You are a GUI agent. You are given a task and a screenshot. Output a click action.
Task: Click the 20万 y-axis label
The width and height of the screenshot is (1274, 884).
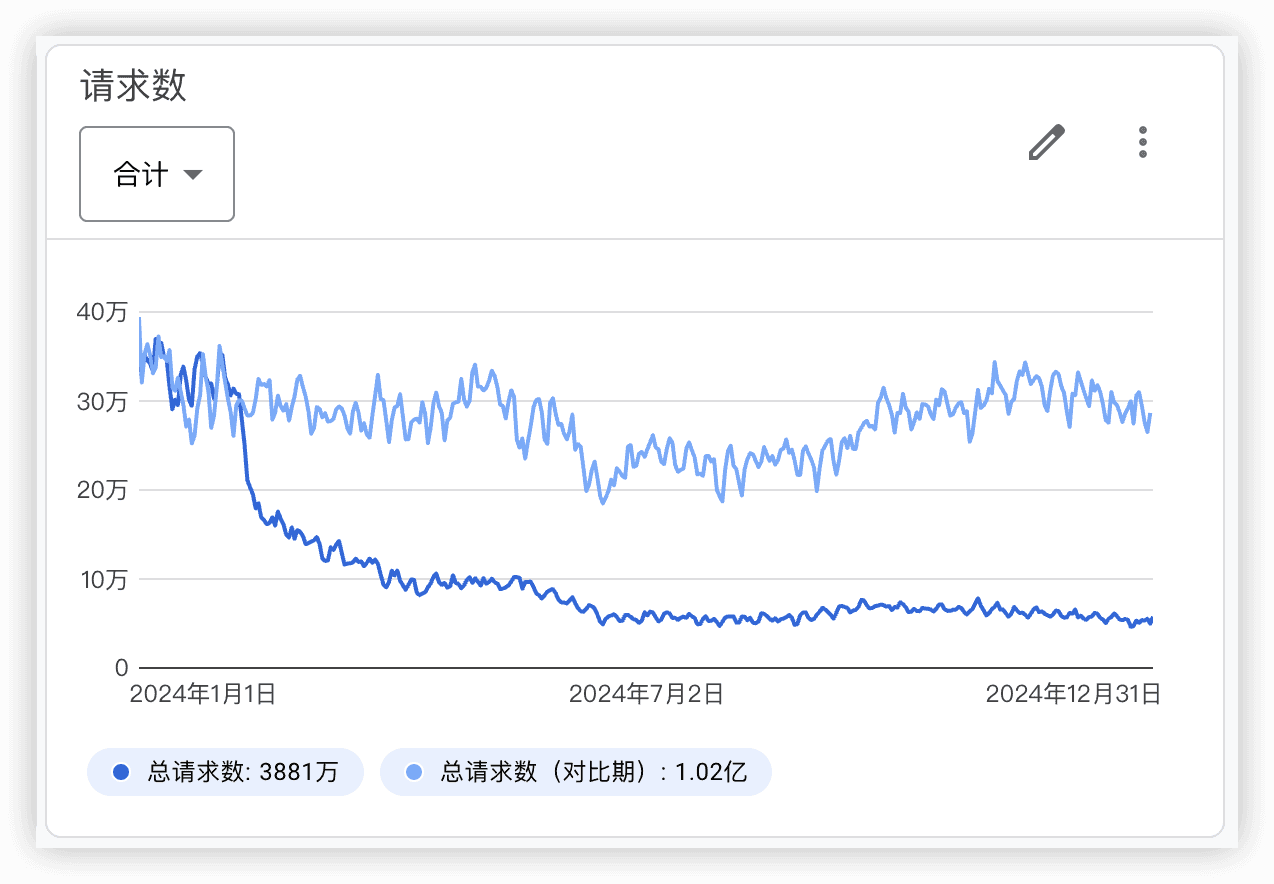point(102,490)
